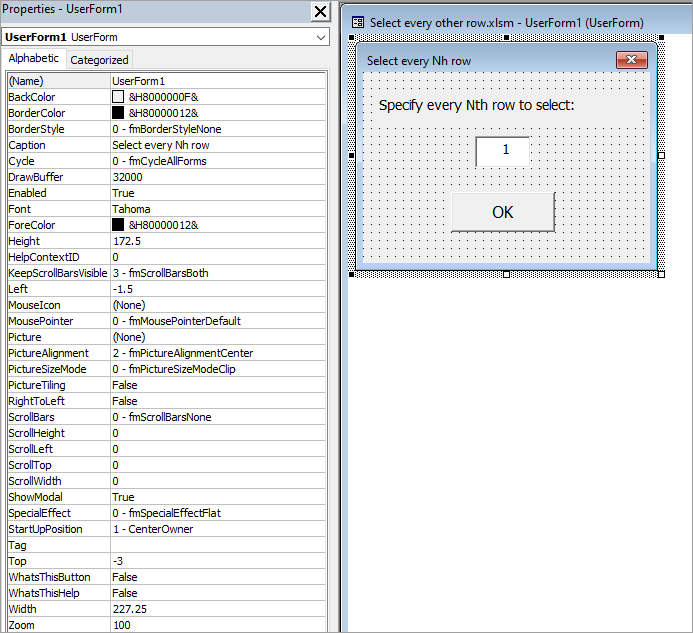Open the UserForm1 object dropdown
Viewport: 693px width, 633px height.
pos(320,37)
